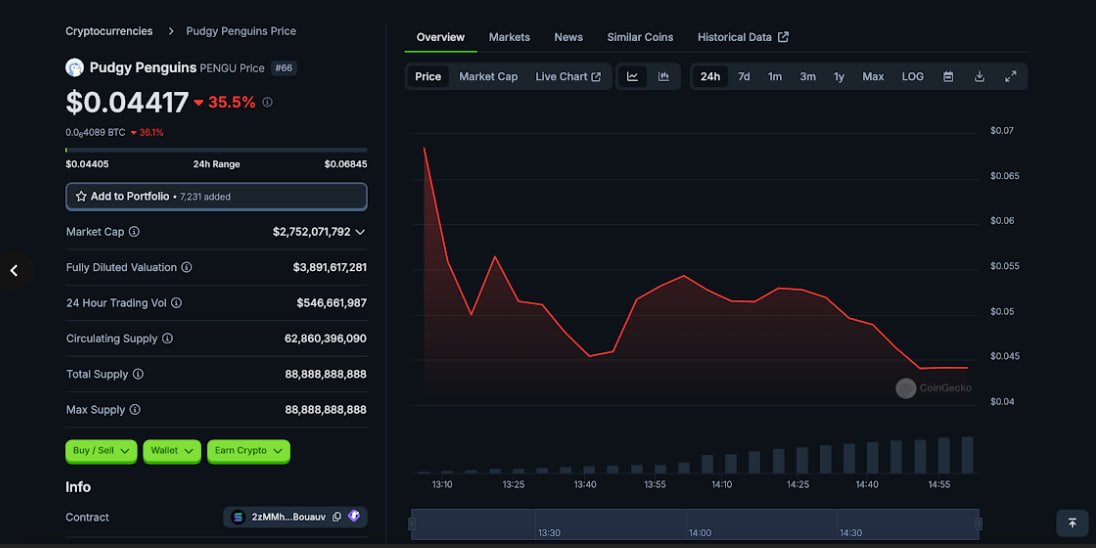The width and height of the screenshot is (1096, 548).
Task: Click info icon next to 35.5% change
Action: pos(267,102)
